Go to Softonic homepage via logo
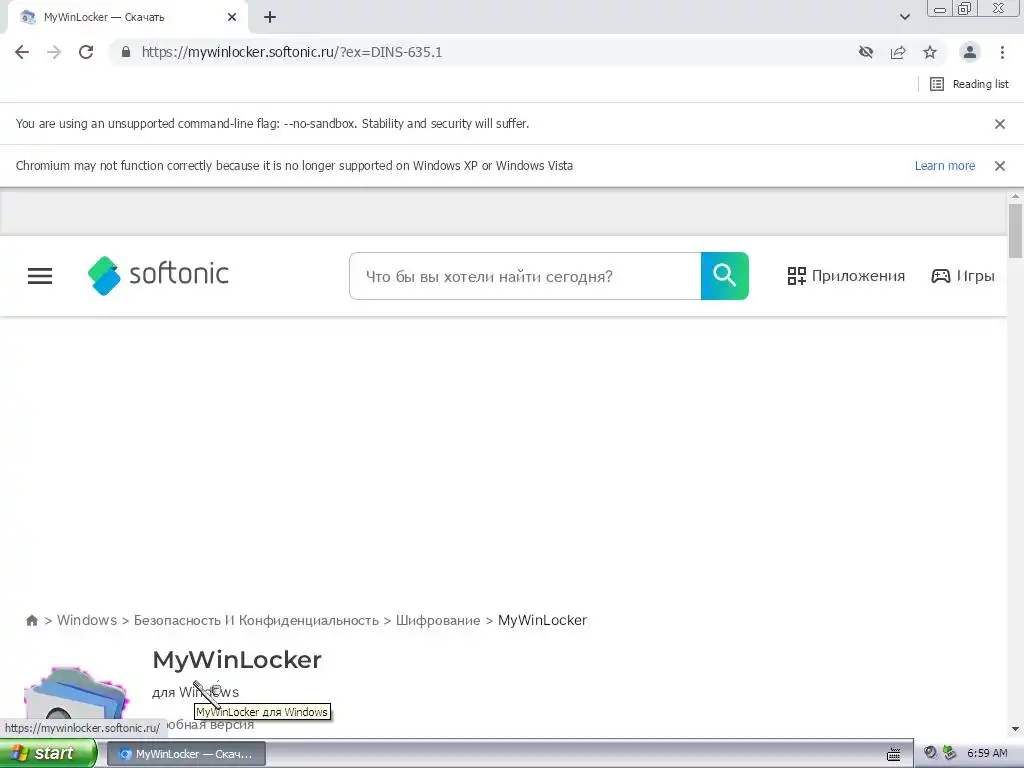Image resolution: width=1024 pixels, height=768 pixels. pos(158,275)
